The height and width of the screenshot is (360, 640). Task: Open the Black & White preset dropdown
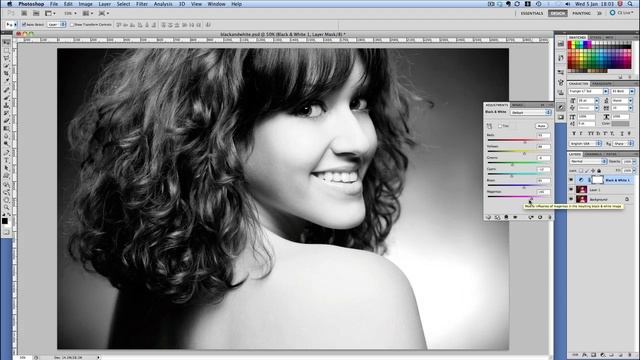(531, 112)
